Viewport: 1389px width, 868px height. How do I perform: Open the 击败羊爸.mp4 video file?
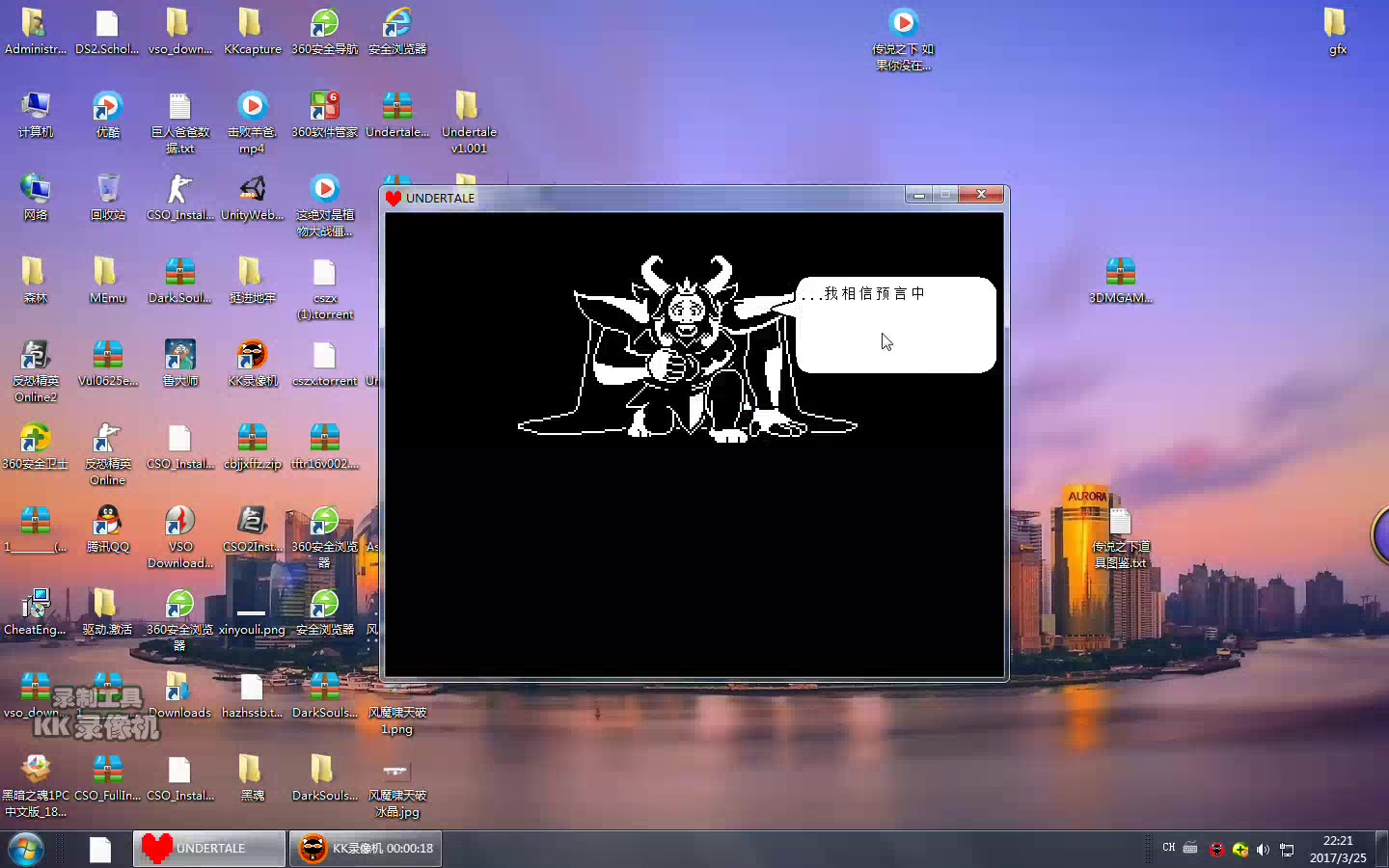[x=252, y=122]
